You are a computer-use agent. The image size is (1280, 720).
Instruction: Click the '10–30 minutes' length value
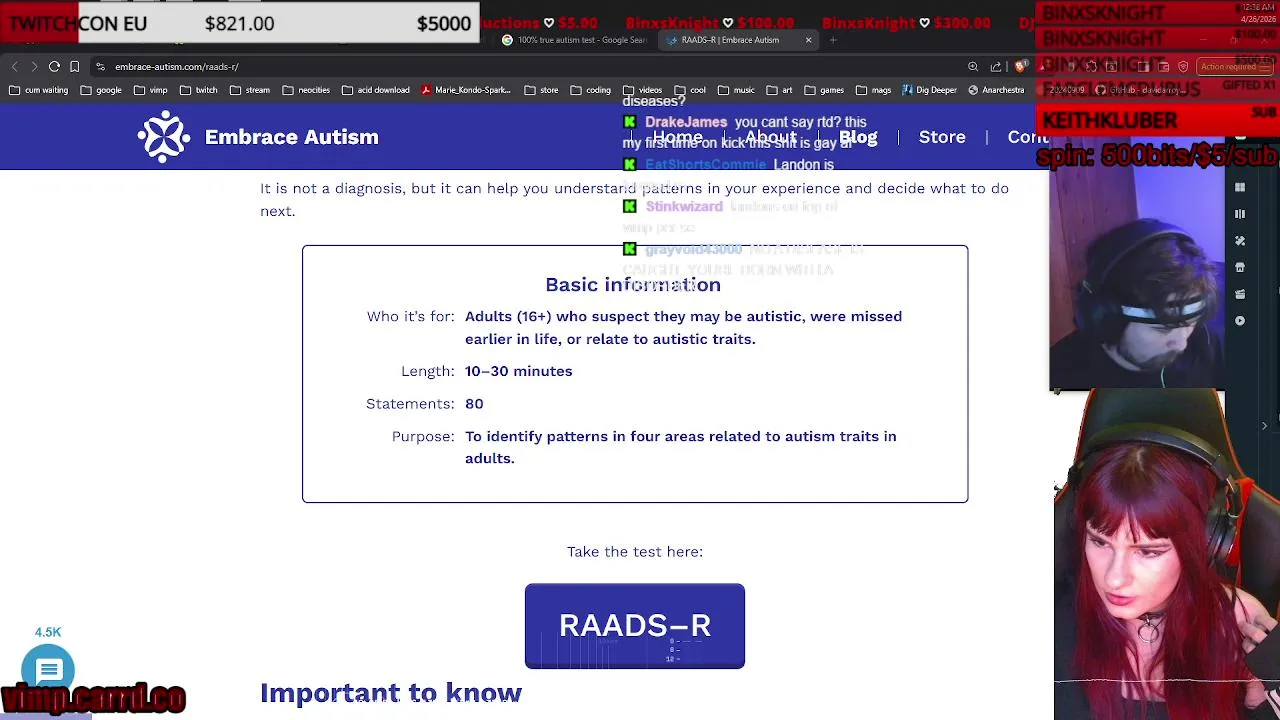coord(519,372)
